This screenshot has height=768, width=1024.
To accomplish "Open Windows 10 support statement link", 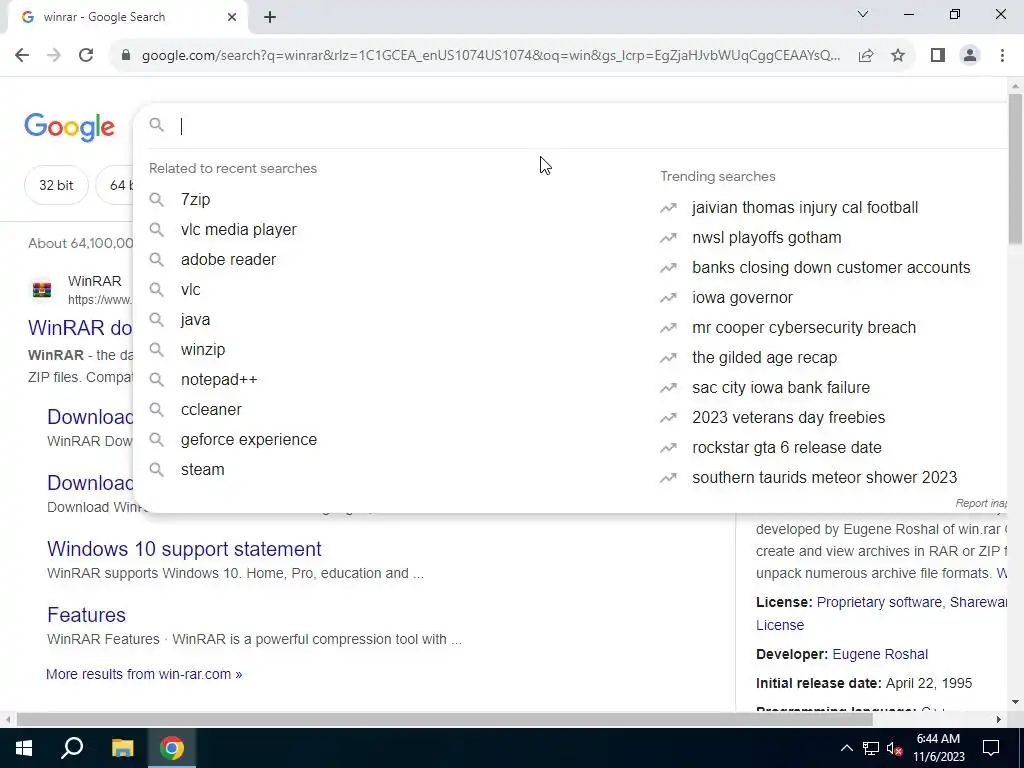I will [184, 549].
